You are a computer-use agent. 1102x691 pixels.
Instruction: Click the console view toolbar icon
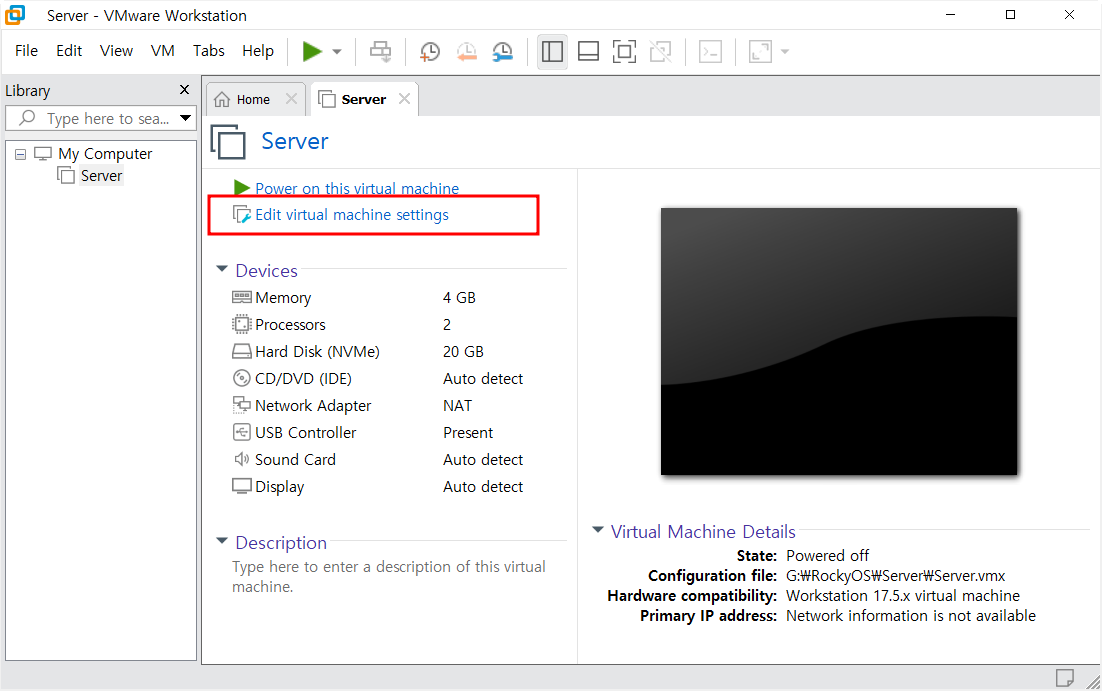[711, 51]
